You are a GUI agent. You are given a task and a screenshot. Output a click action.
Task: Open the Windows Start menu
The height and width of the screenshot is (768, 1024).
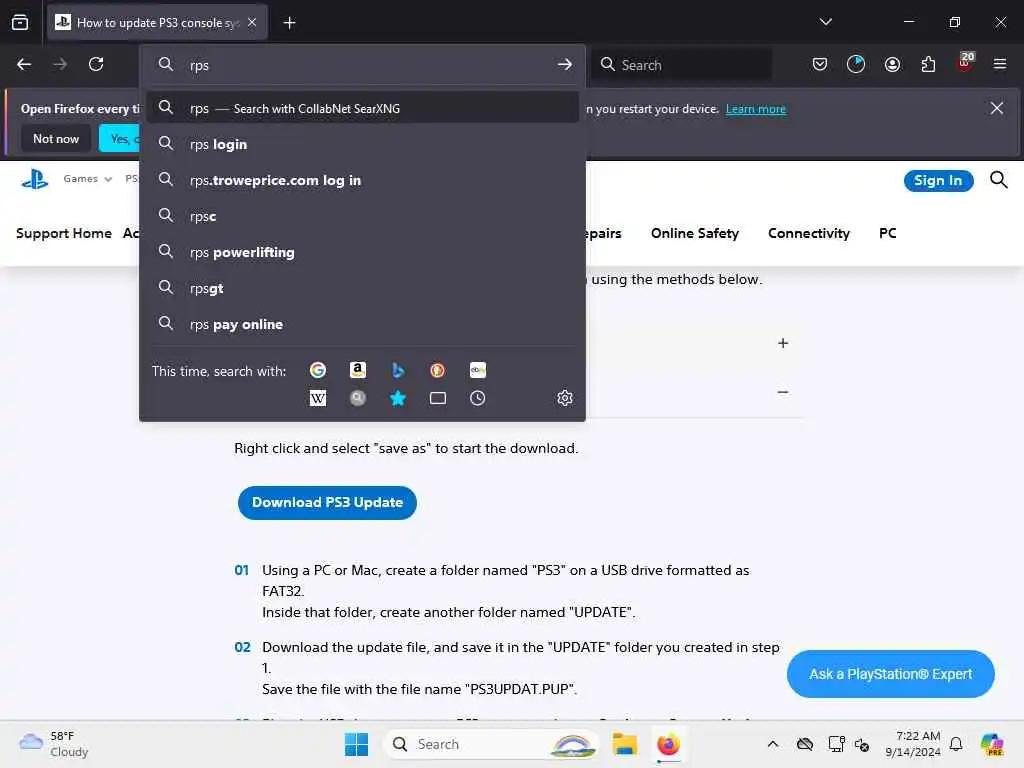[x=357, y=744]
